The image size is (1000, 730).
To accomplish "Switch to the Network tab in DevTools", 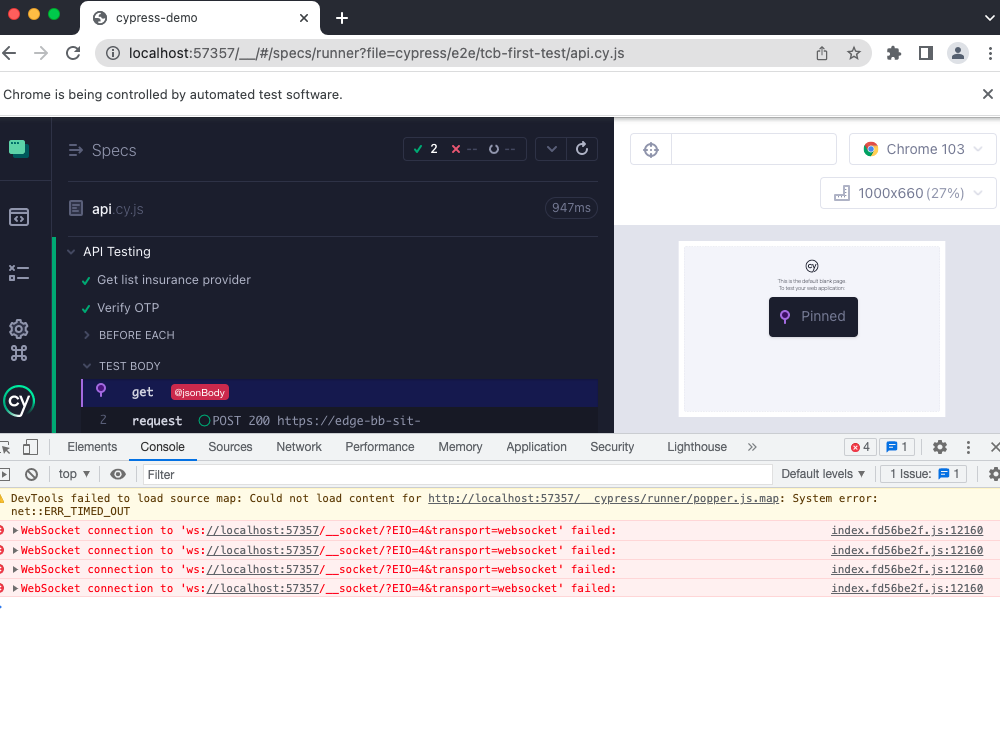I will tap(298, 447).
